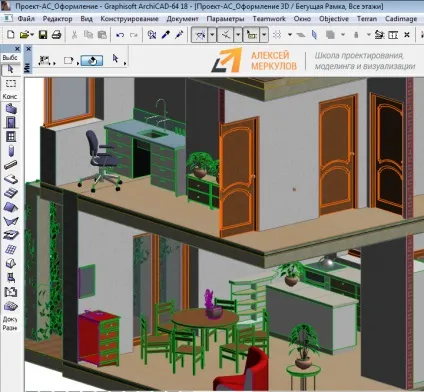Select the Window tool
Viewport: 424px width, 392px height.
click(11, 136)
